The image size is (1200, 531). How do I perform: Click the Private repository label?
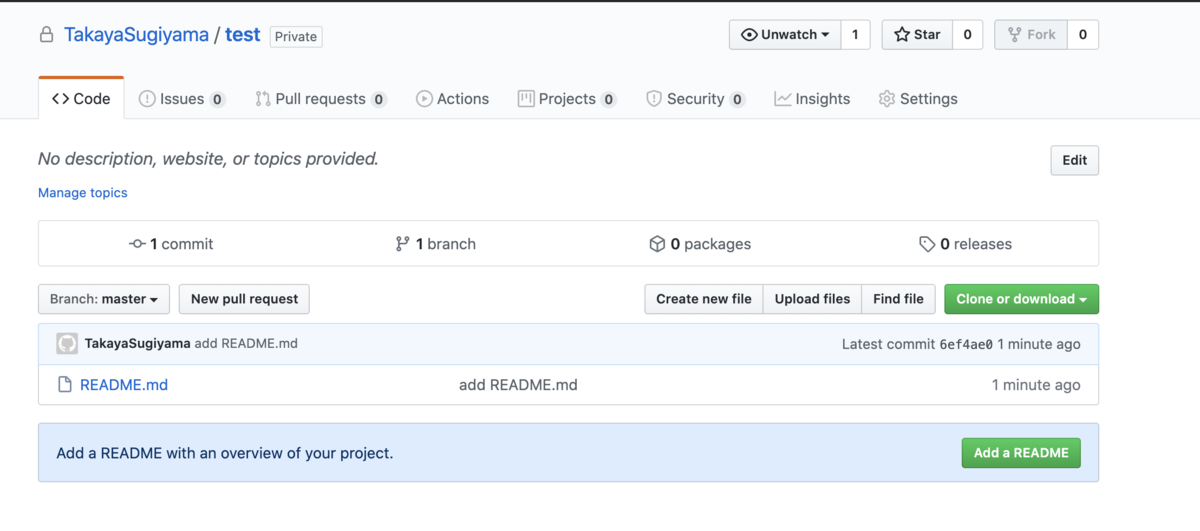[x=296, y=37]
